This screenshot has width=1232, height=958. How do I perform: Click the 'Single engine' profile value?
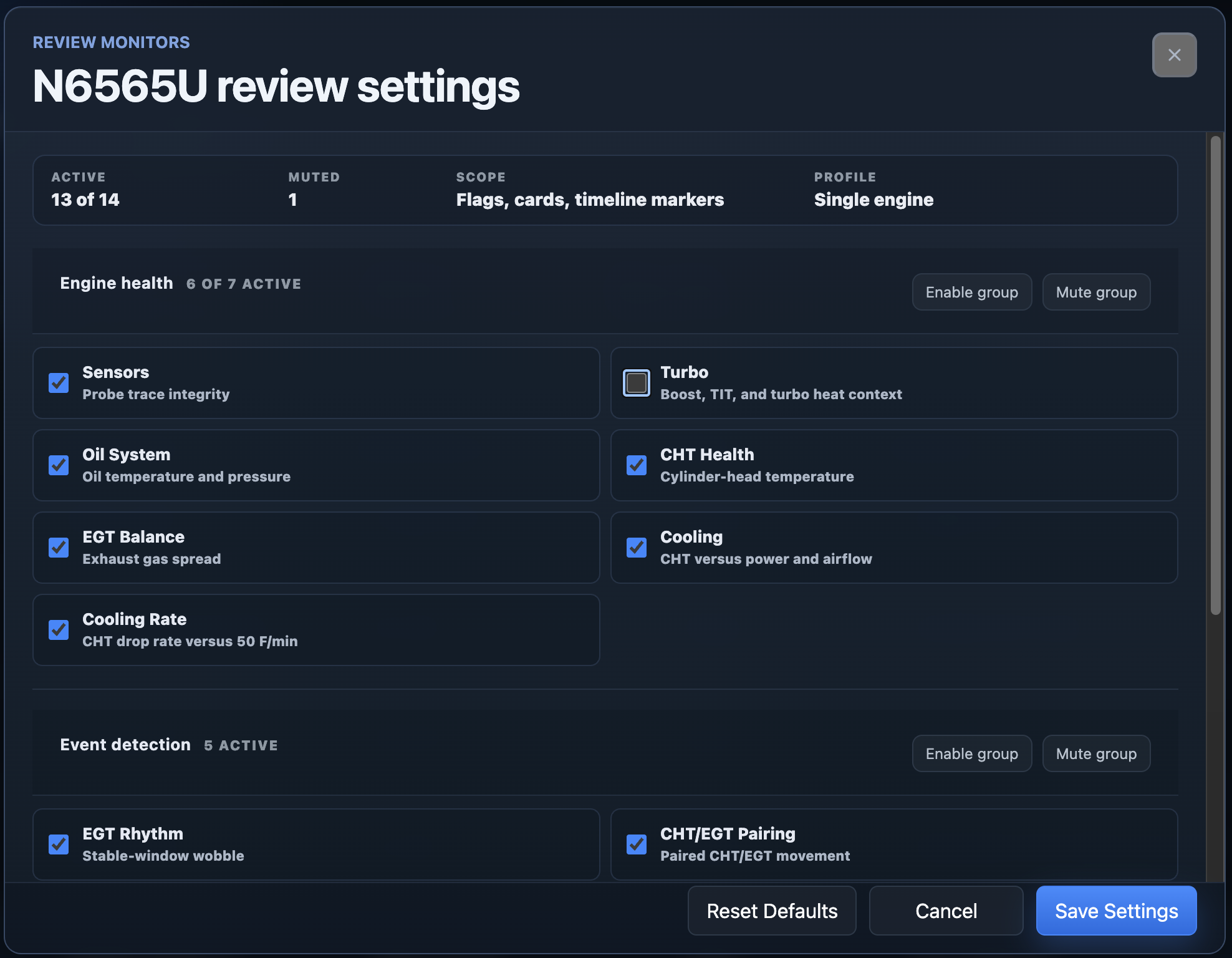873,200
